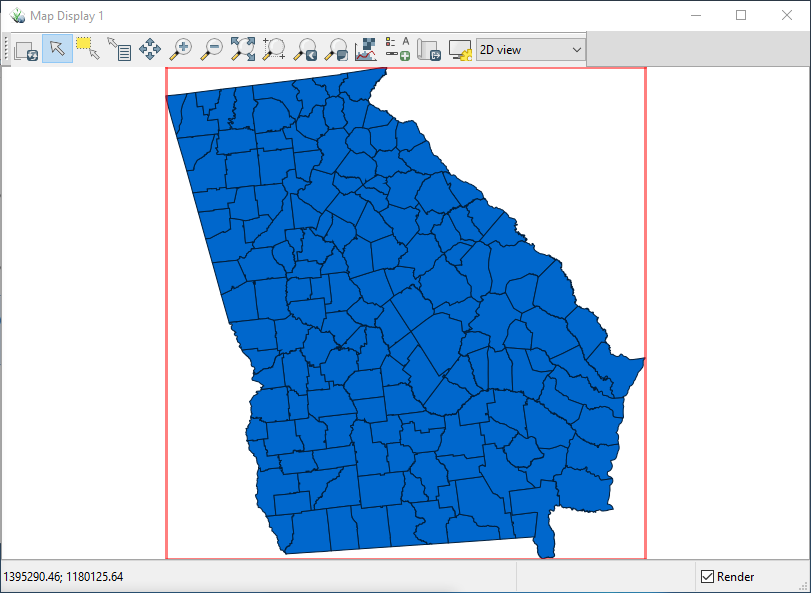The image size is (811, 593).
Task: Toggle the arrow Select tool
Action: click(56, 48)
